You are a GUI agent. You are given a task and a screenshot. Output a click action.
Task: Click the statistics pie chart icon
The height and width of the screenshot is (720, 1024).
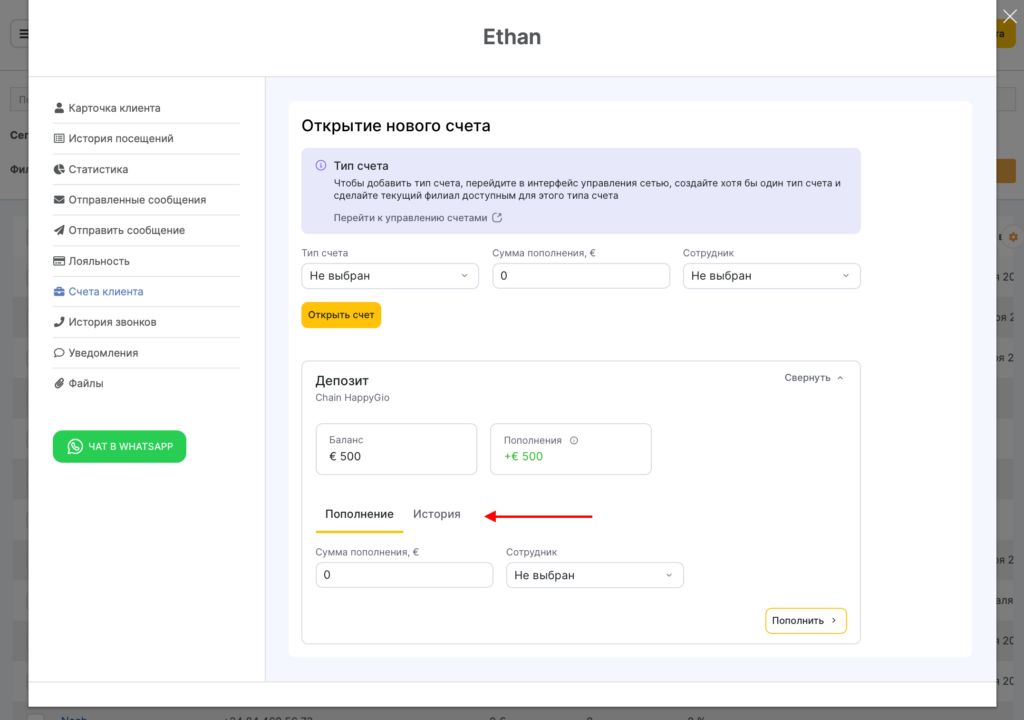coord(60,170)
